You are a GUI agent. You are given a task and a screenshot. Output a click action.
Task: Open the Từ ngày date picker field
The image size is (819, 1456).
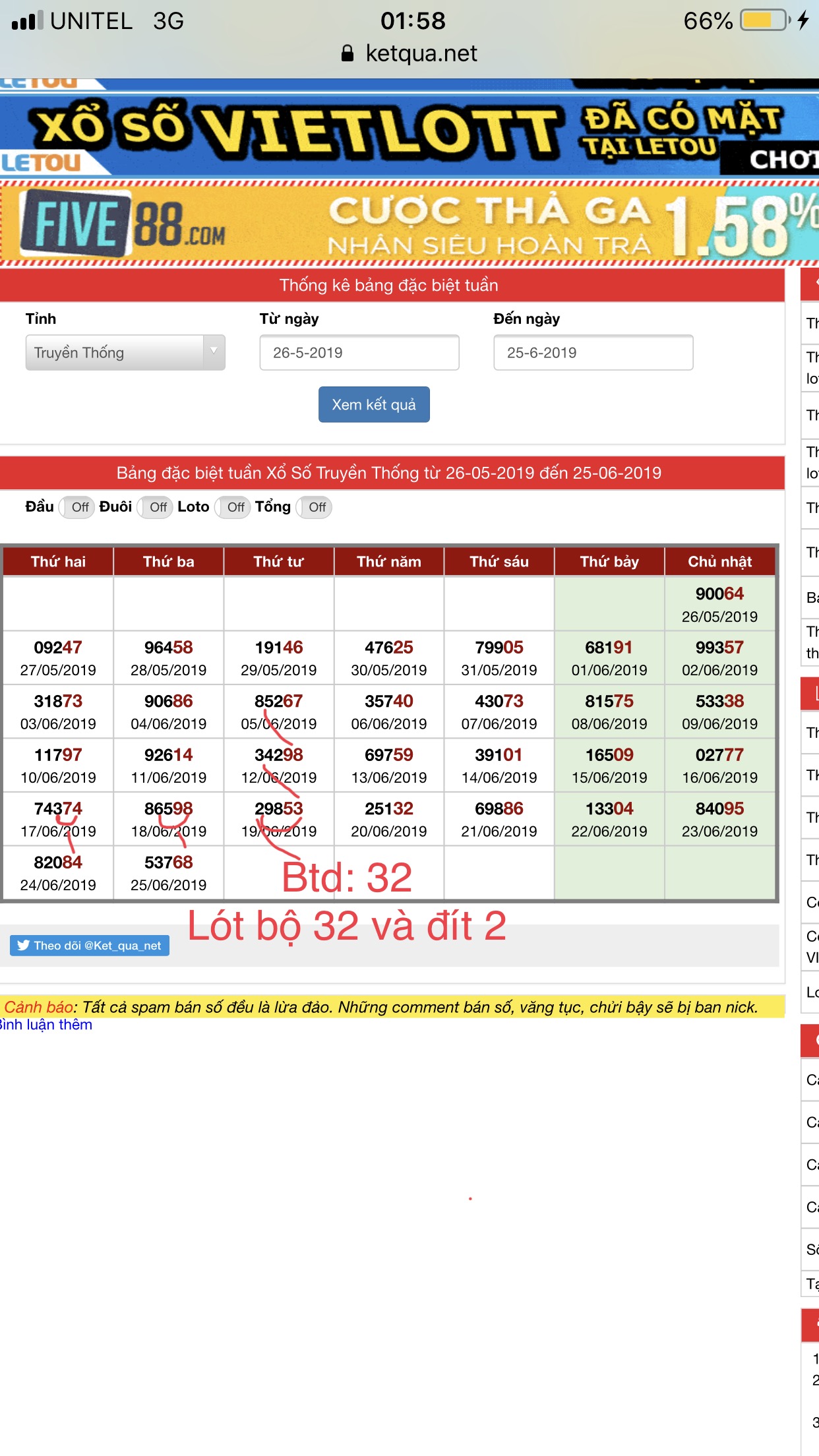359,353
